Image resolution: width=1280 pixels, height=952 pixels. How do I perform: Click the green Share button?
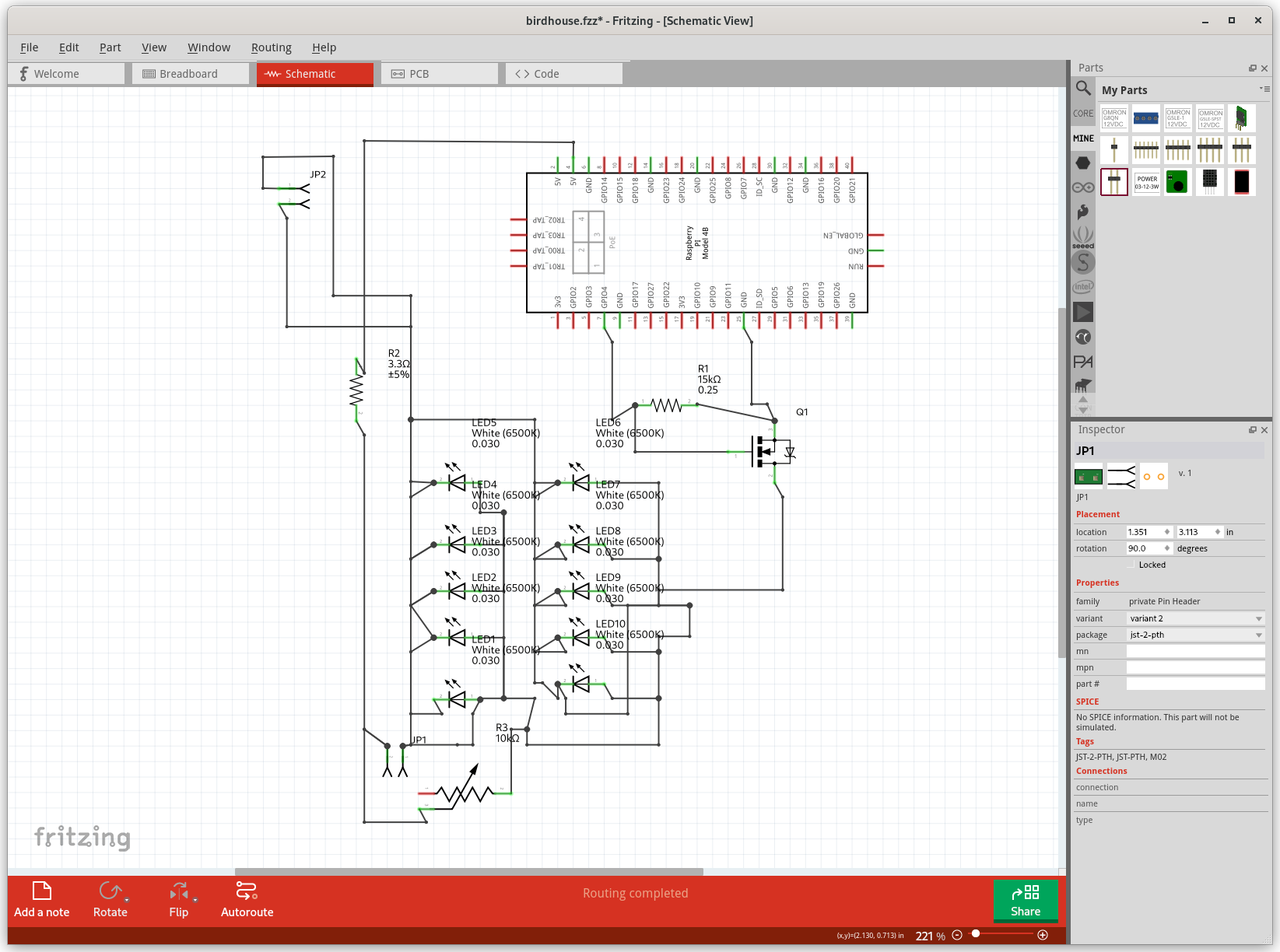(x=1026, y=901)
